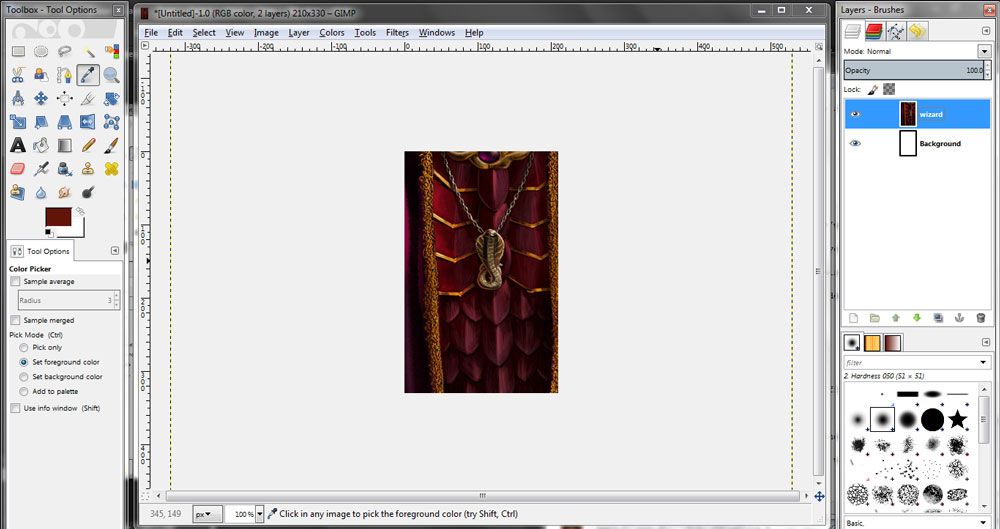Choose the Pick only radio option
Image resolution: width=1000 pixels, height=529 pixels.
coord(24,348)
